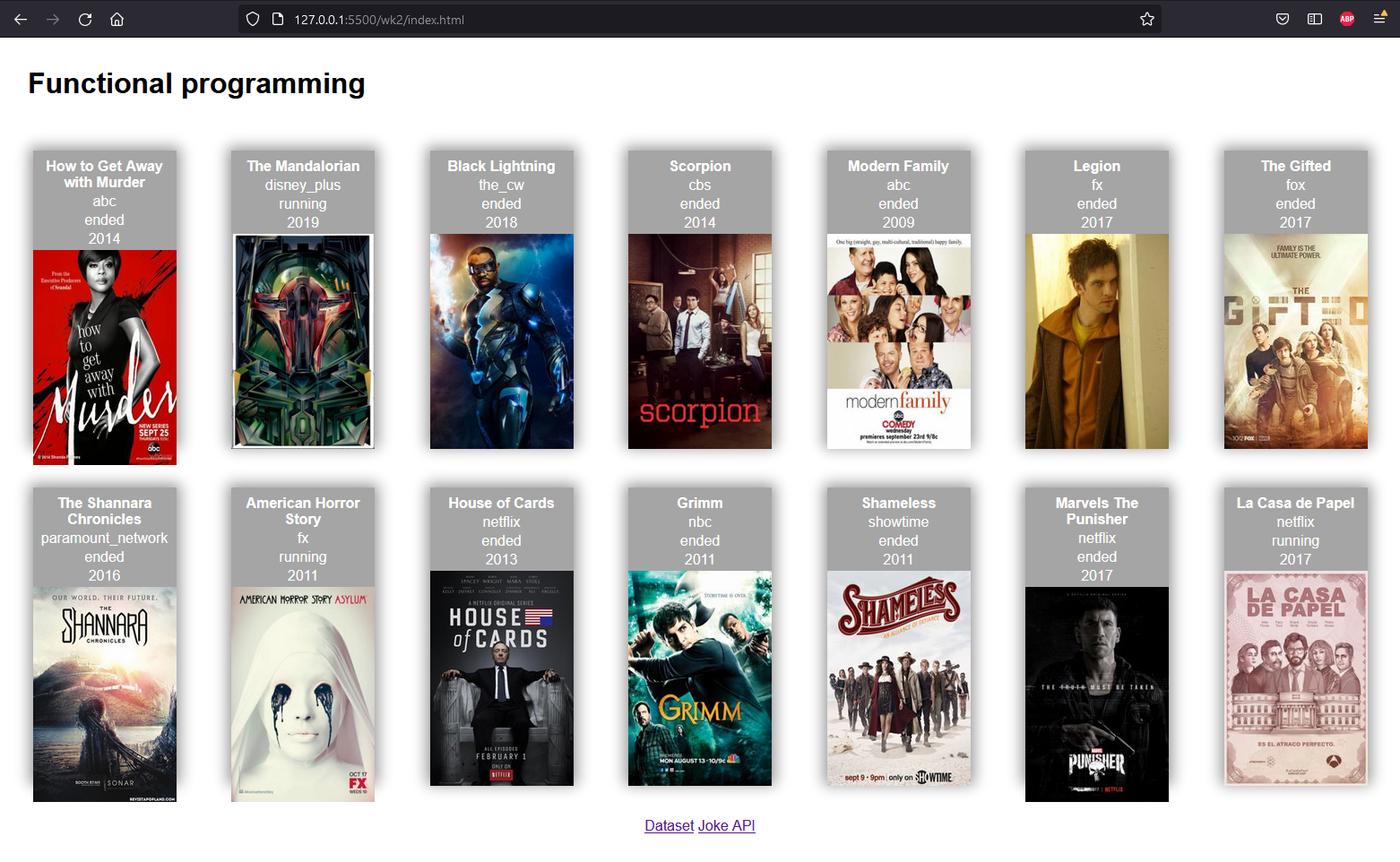Click the title text The Mandalorian
This screenshot has width=1400, height=862.
tap(303, 166)
